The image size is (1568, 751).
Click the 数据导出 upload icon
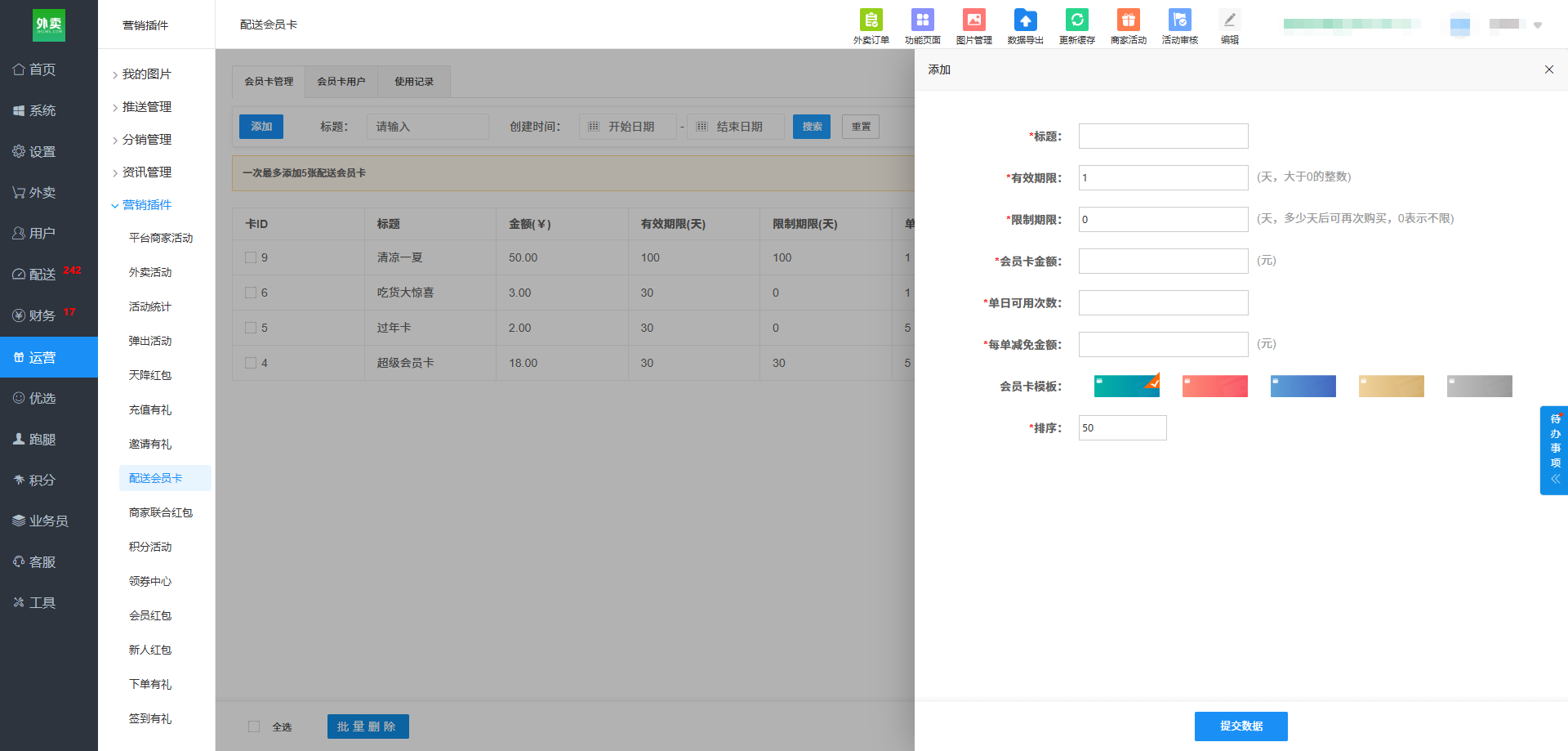[x=1025, y=20]
